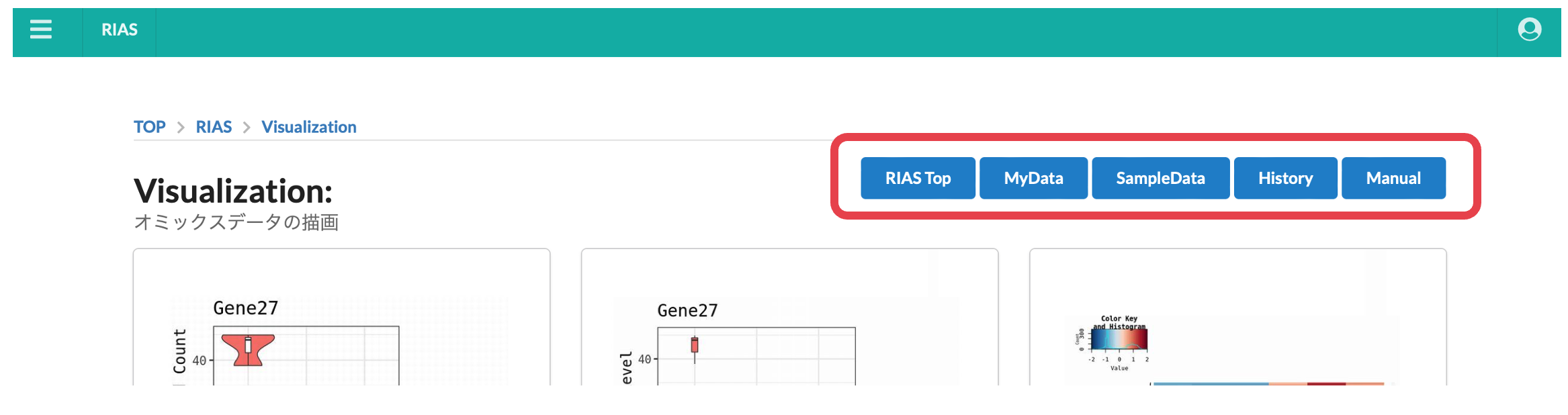Open the MyData page
Screen dimensions: 1568x415
1033,179
